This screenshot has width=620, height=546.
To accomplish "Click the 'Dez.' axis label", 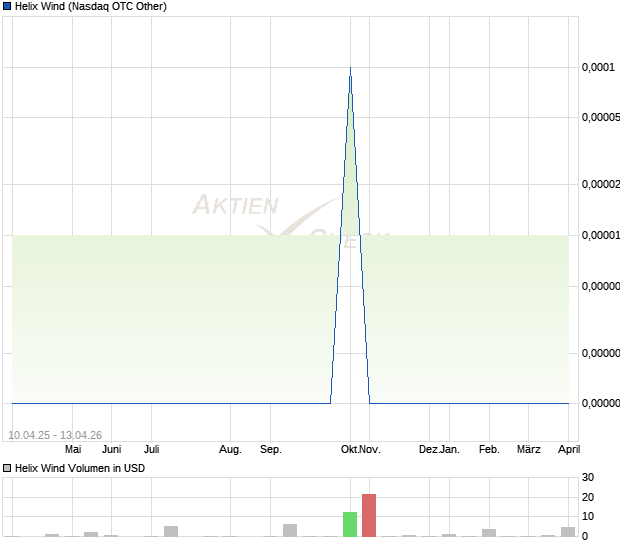I will 429,449.
